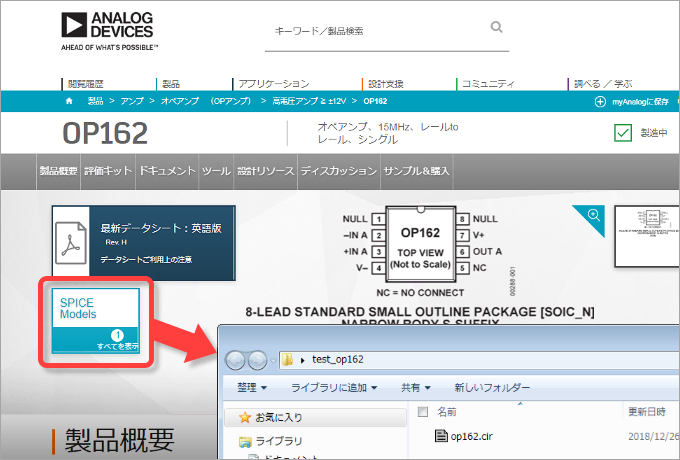680x460 pixels.
Task: Click the green 製造中 status checkbox
Action: coord(623,133)
